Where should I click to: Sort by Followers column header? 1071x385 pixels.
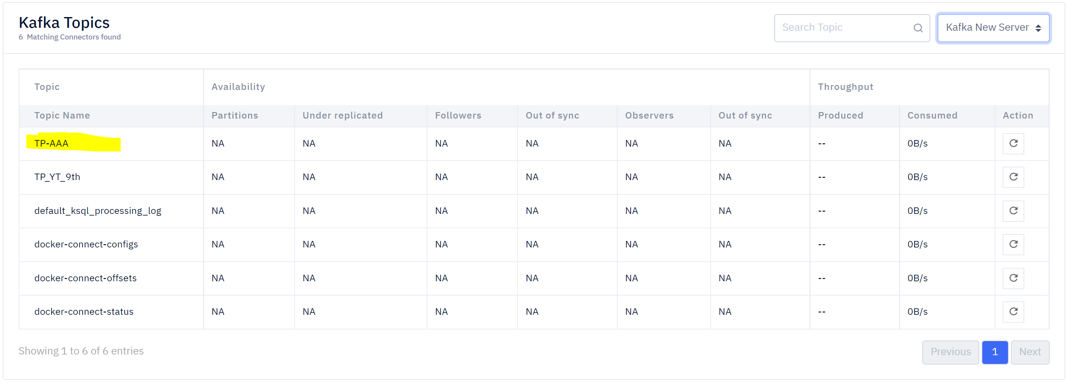coord(458,115)
